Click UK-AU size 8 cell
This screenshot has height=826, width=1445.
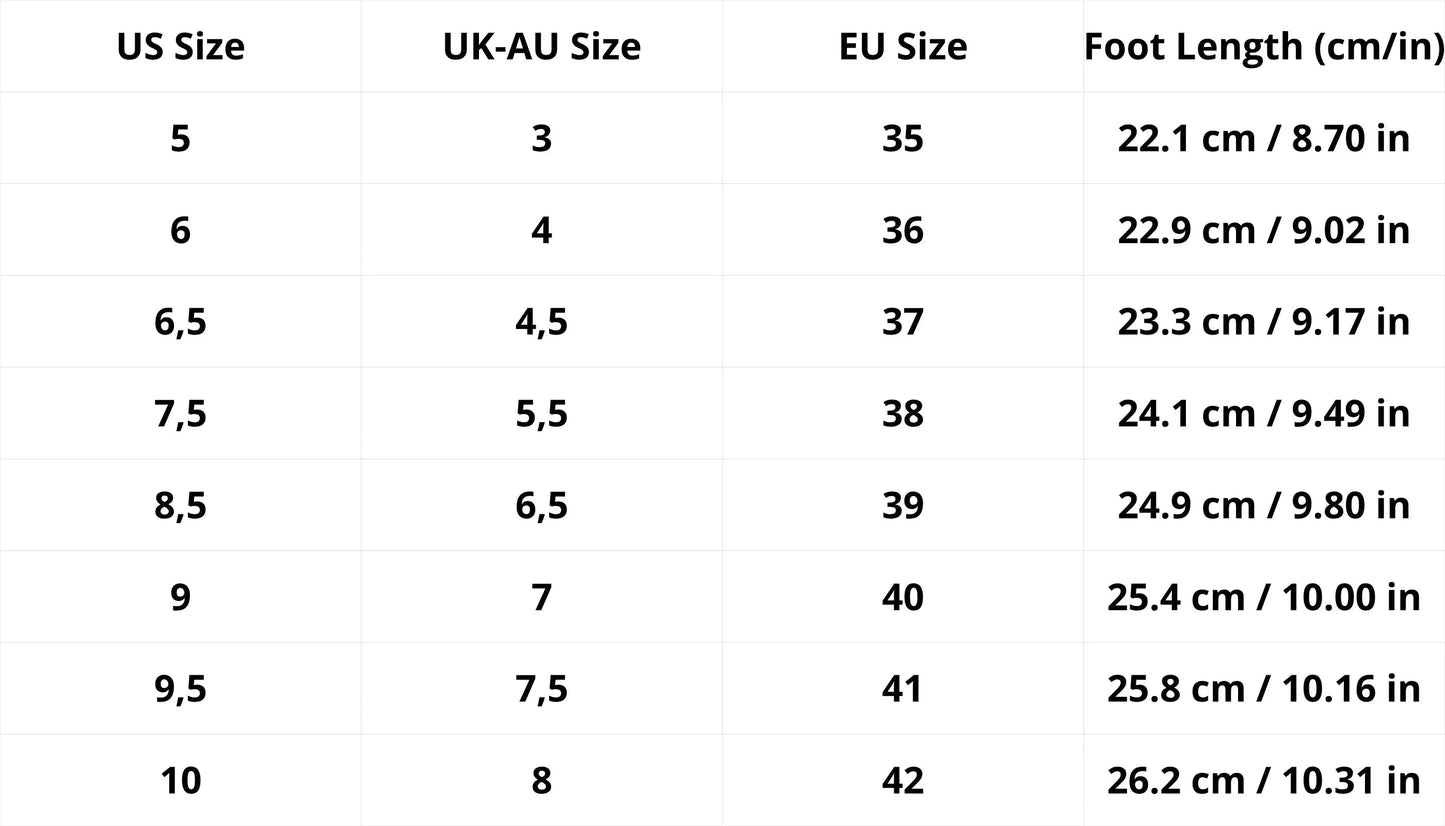click(x=541, y=780)
